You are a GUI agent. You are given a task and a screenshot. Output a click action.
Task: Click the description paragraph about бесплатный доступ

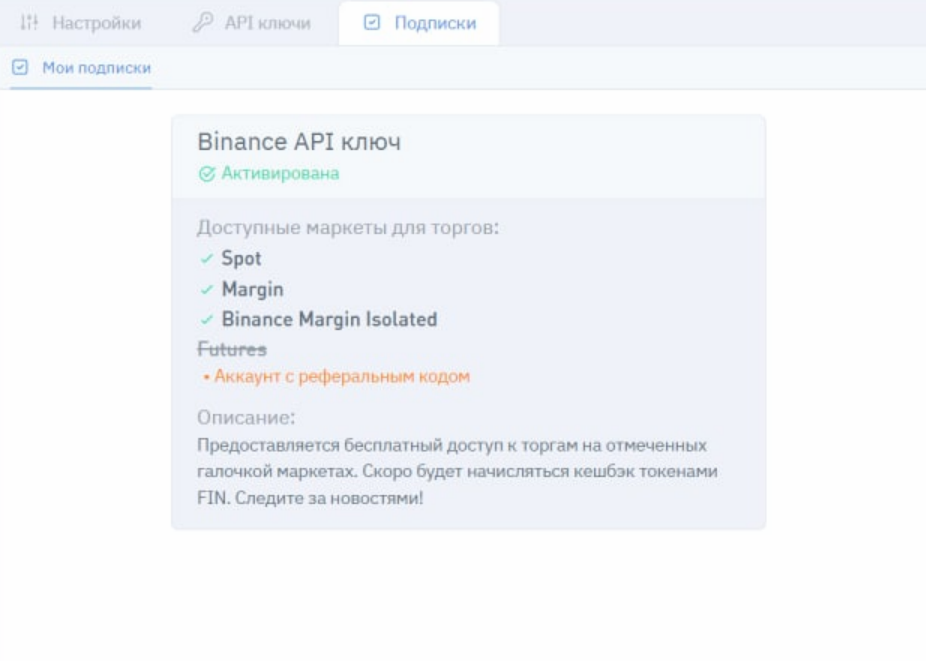coord(458,471)
